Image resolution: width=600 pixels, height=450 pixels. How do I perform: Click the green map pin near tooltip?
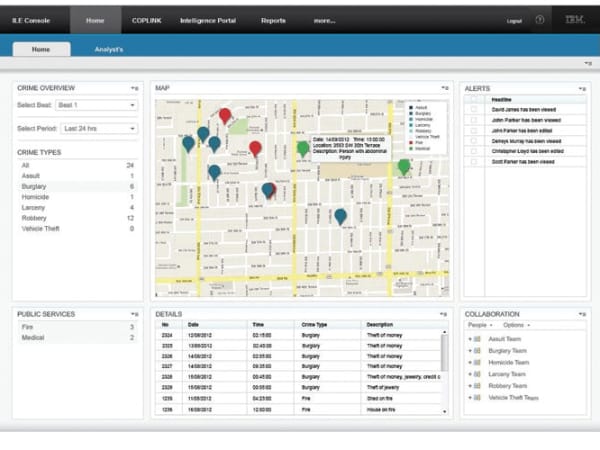click(x=303, y=148)
